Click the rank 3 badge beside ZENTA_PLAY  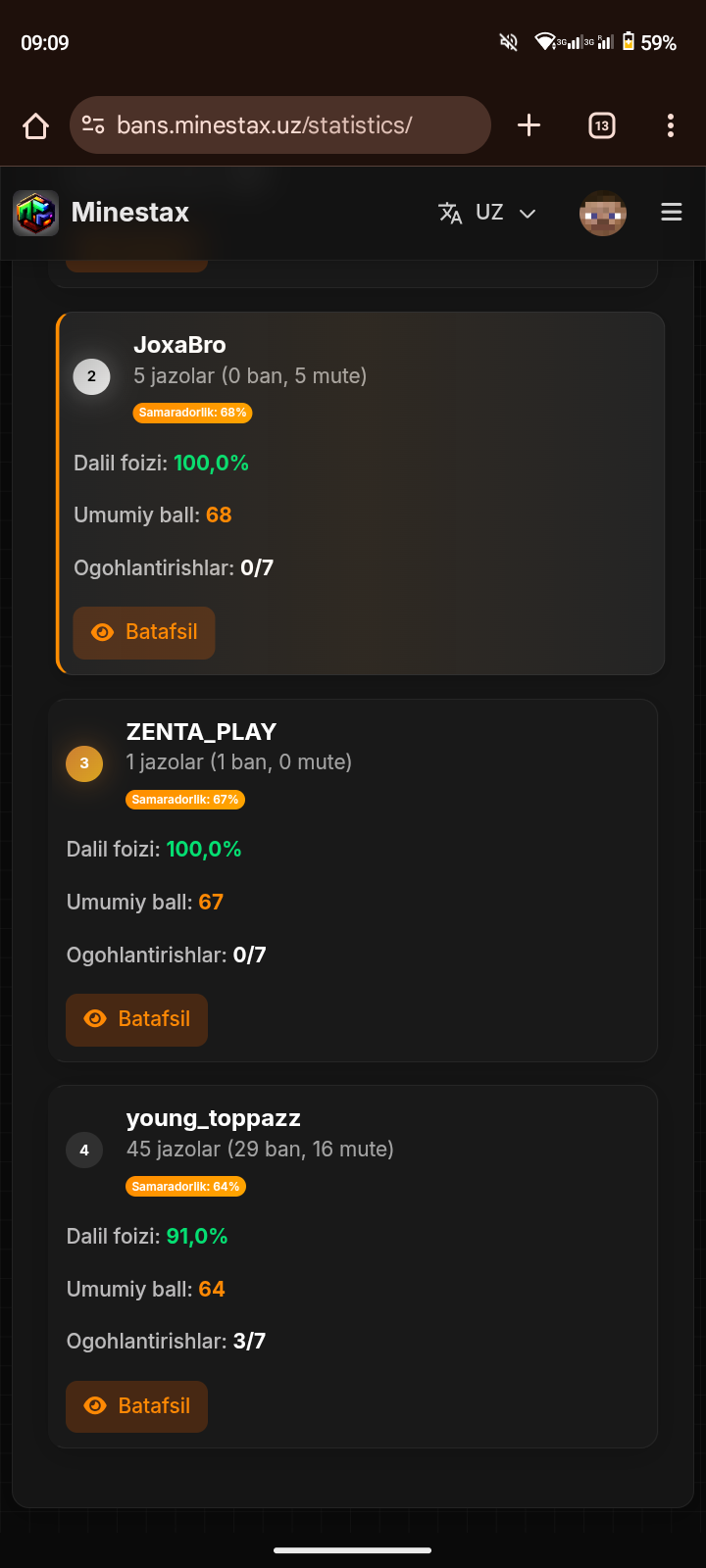click(x=84, y=763)
